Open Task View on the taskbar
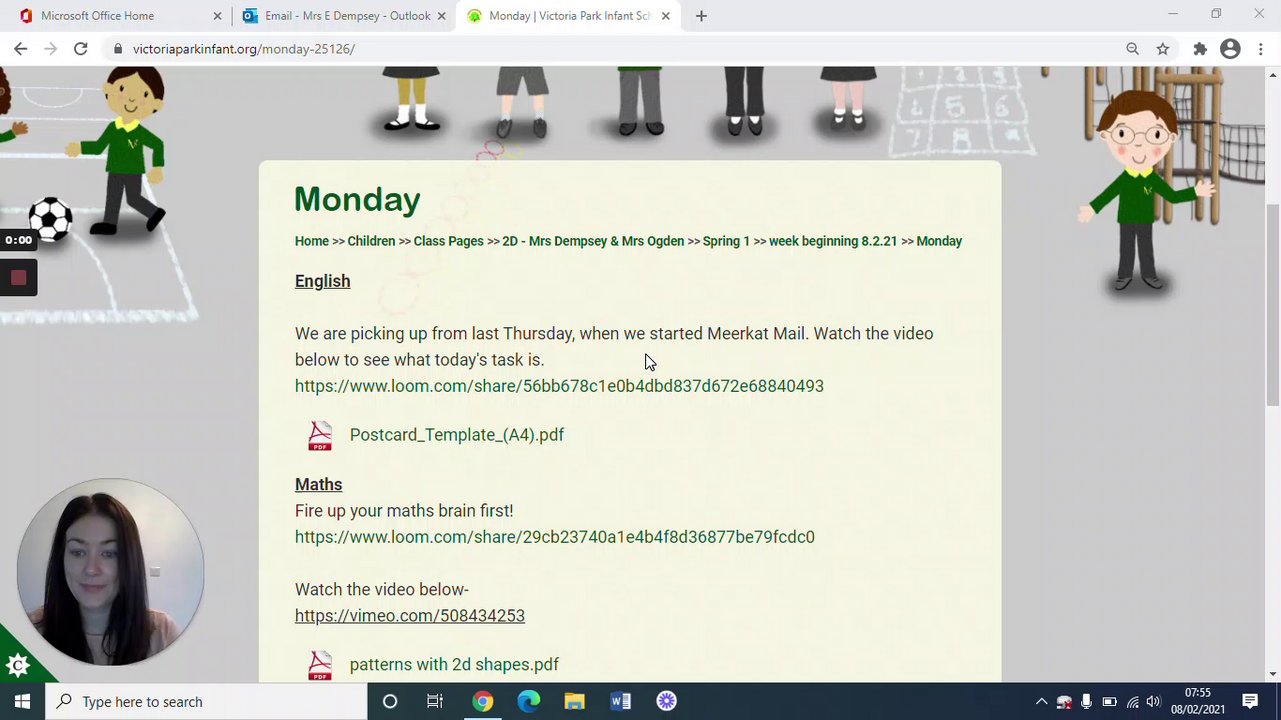This screenshot has height=720, width=1281. (435, 702)
